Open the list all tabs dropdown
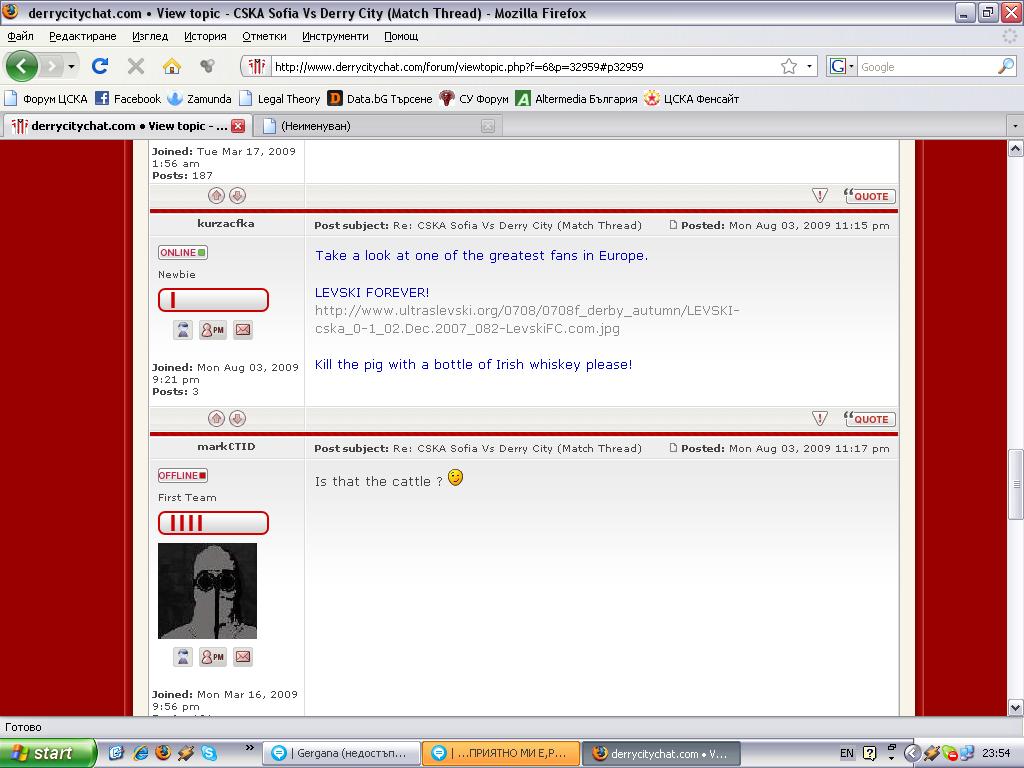This screenshot has width=1024, height=768. (1014, 126)
